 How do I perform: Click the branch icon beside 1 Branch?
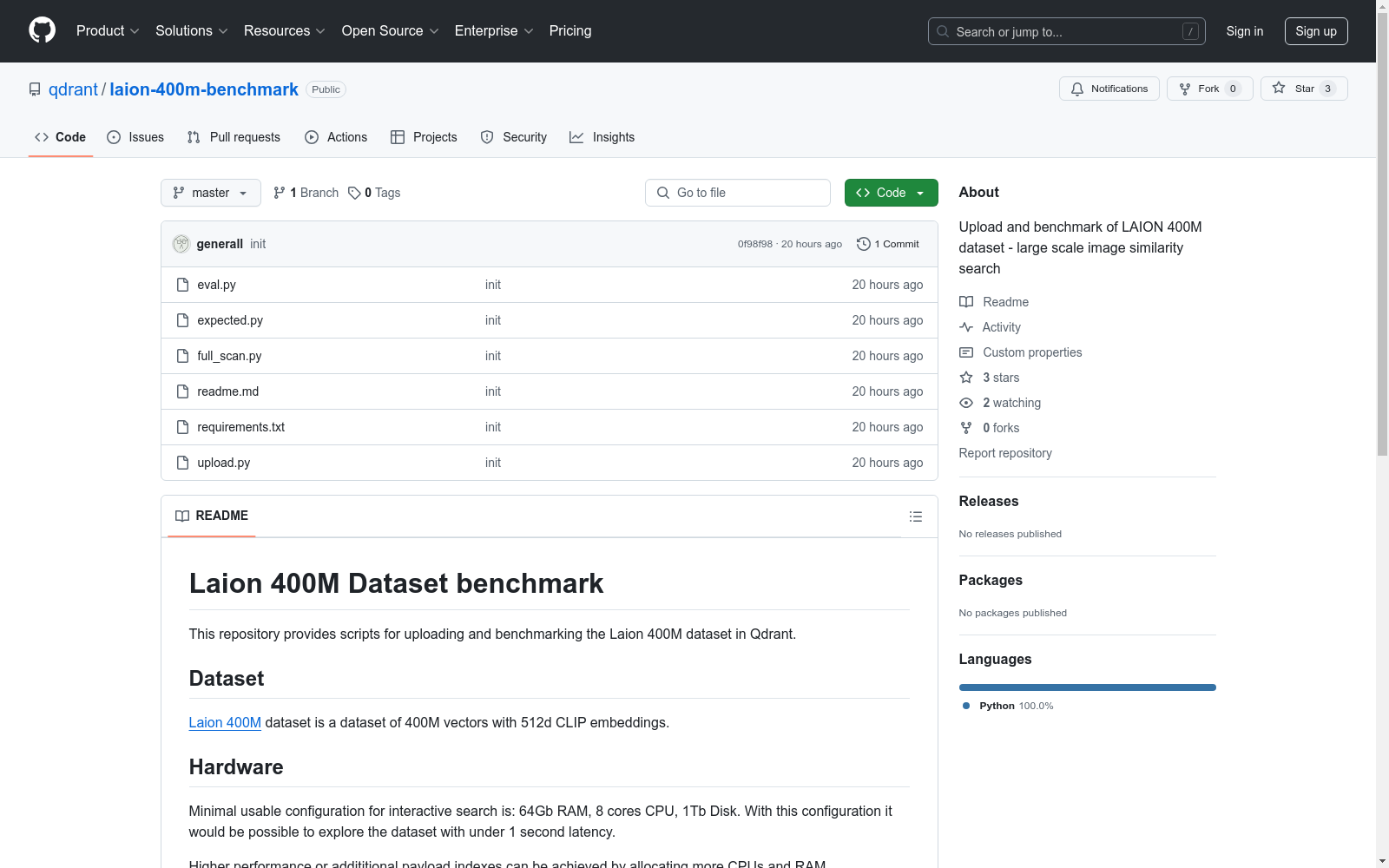pyautogui.click(x=280, y=193)
